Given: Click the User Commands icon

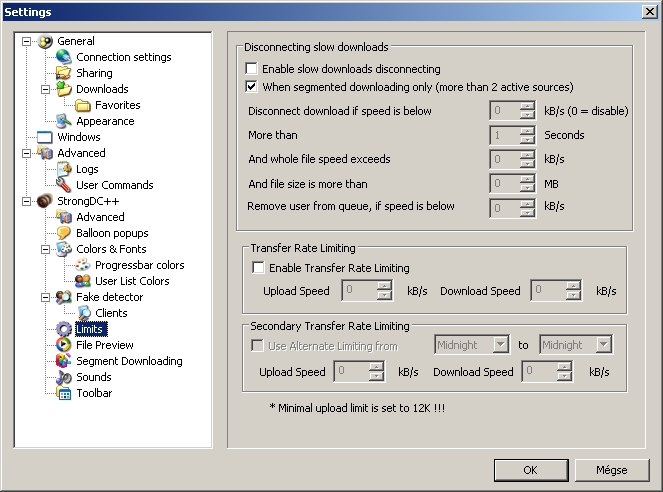Looking at the screenshot, I should (x=64, y=185).
